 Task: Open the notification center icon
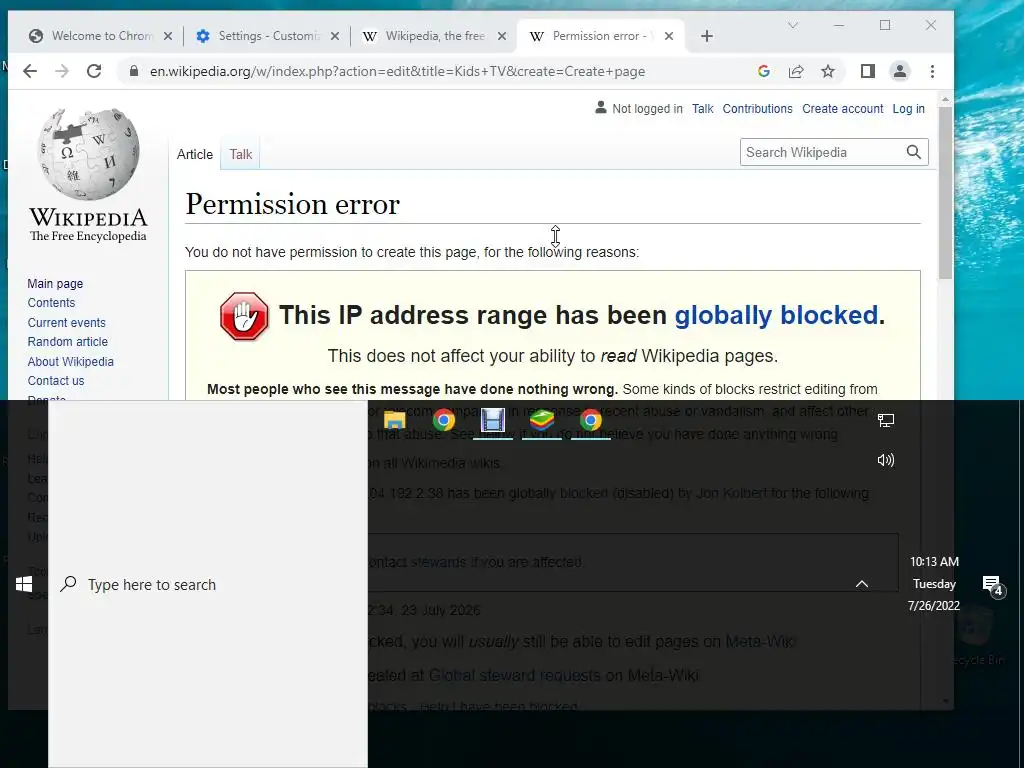click(x=993, y=585)
